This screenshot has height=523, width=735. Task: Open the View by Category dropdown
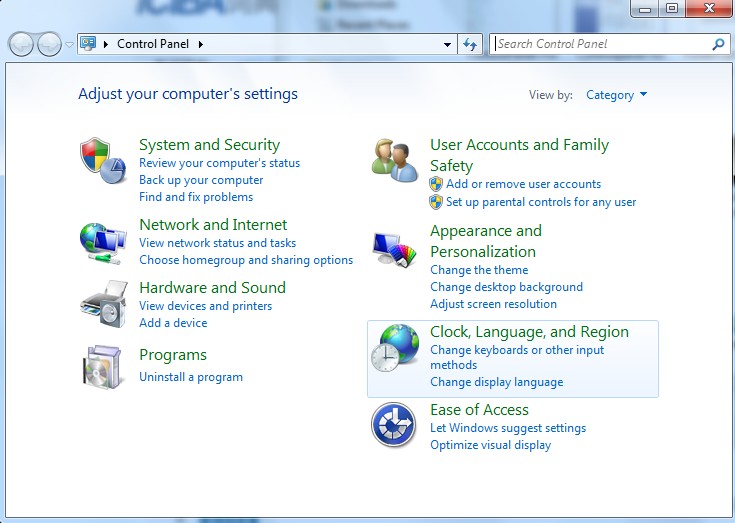pos(616,95)
